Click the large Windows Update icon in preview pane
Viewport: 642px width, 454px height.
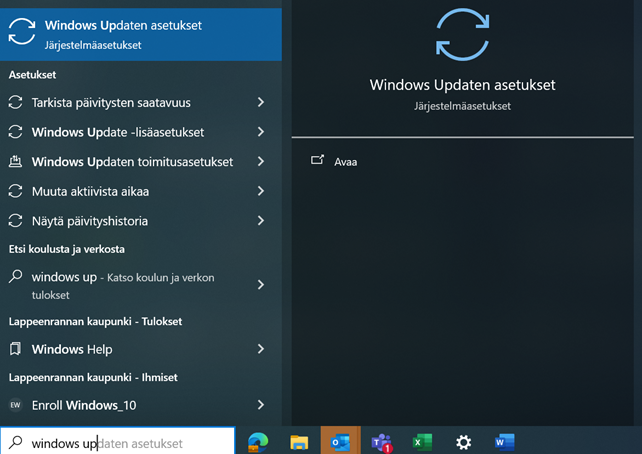pos(463,34)
